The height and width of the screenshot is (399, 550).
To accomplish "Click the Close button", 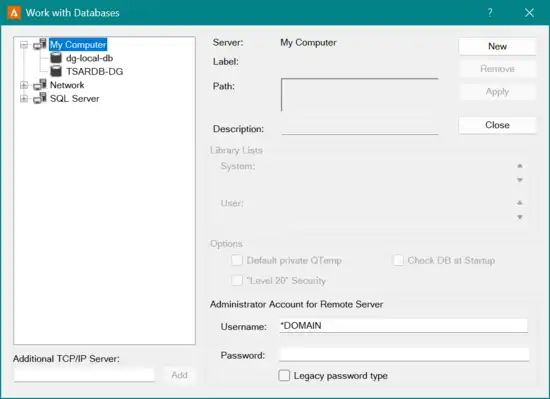I will pos(497,125).
